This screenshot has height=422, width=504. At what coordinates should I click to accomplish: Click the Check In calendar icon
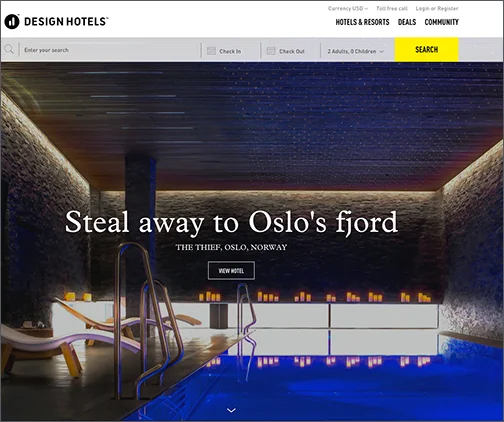211,51
